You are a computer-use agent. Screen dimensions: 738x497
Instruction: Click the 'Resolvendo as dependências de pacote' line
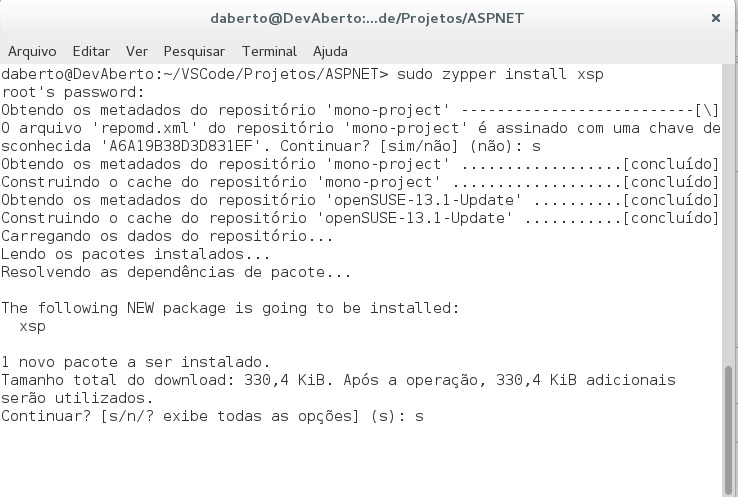[x=176, y=272]
